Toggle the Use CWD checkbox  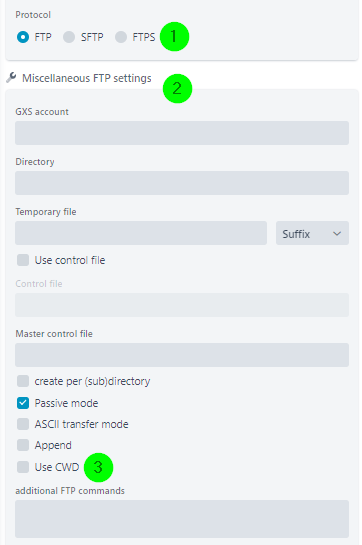click(23, 467)
